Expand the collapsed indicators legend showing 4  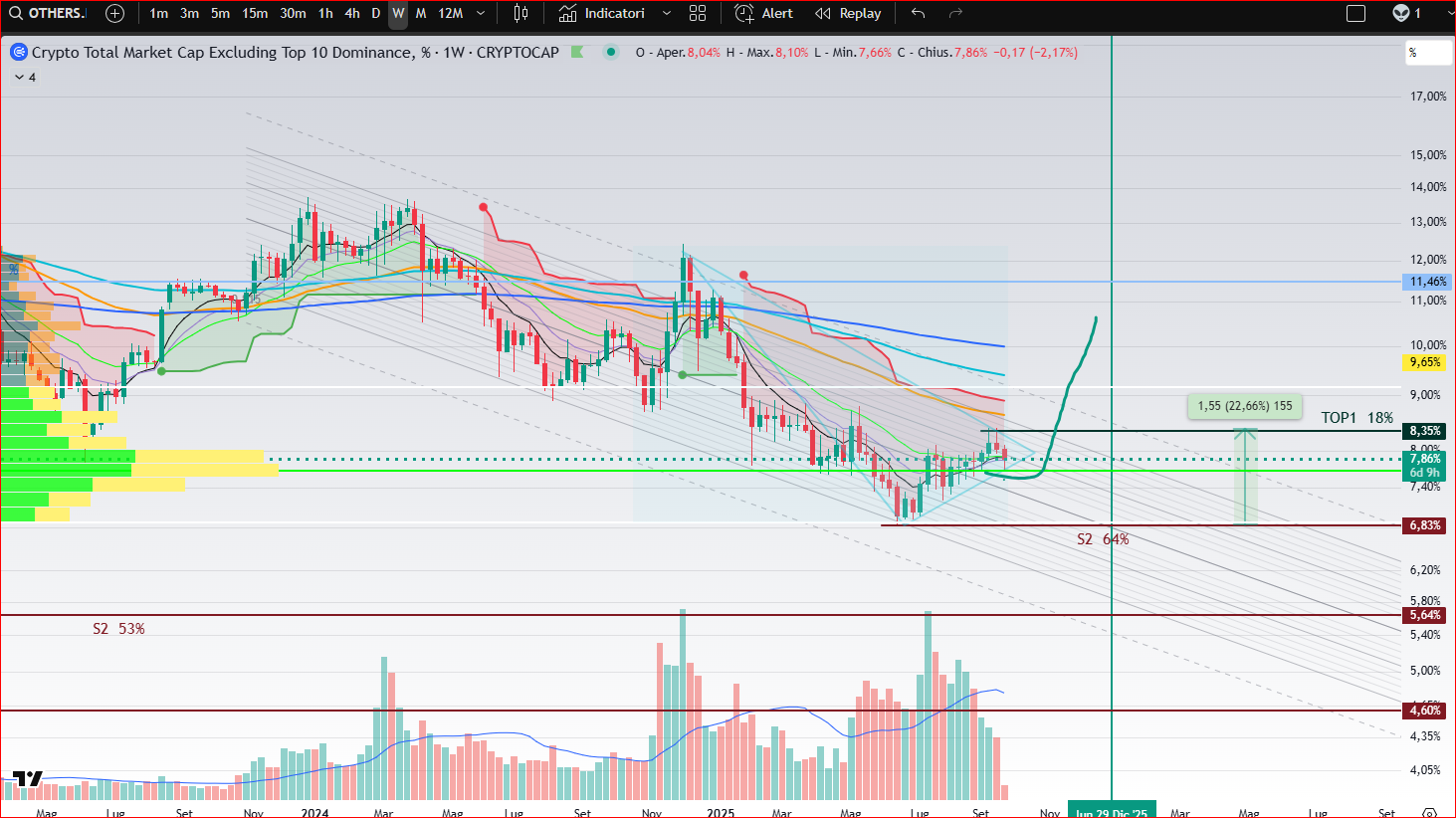coord(25,77)
